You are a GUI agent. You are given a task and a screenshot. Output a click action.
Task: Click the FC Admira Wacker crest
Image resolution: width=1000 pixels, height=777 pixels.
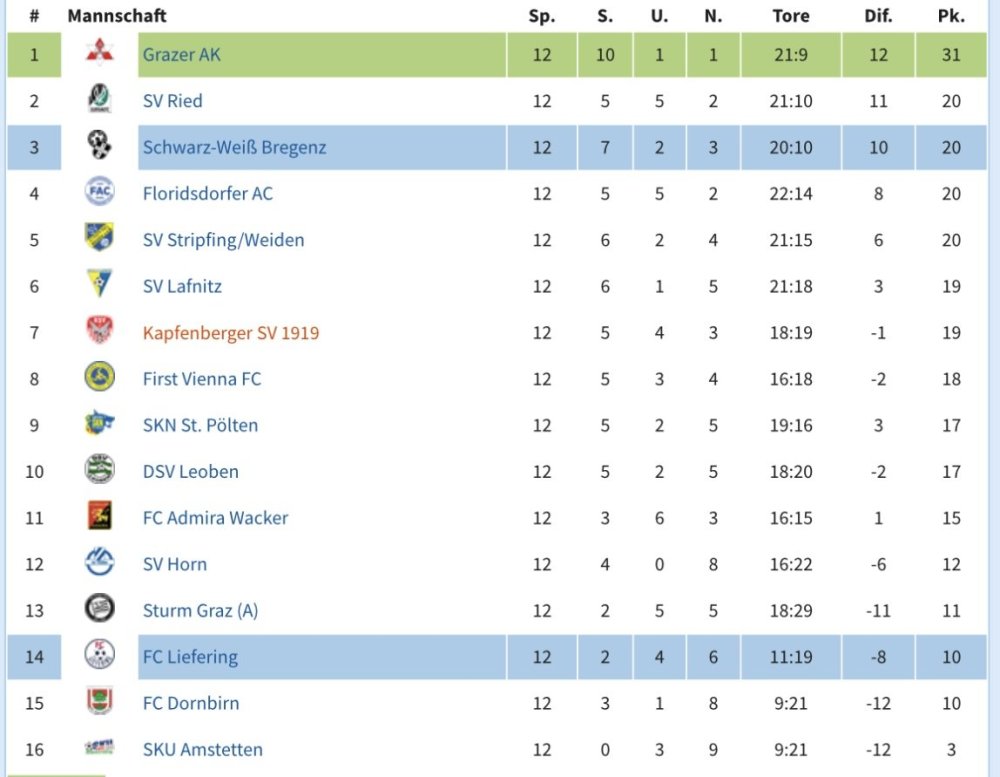coord(99,517)
